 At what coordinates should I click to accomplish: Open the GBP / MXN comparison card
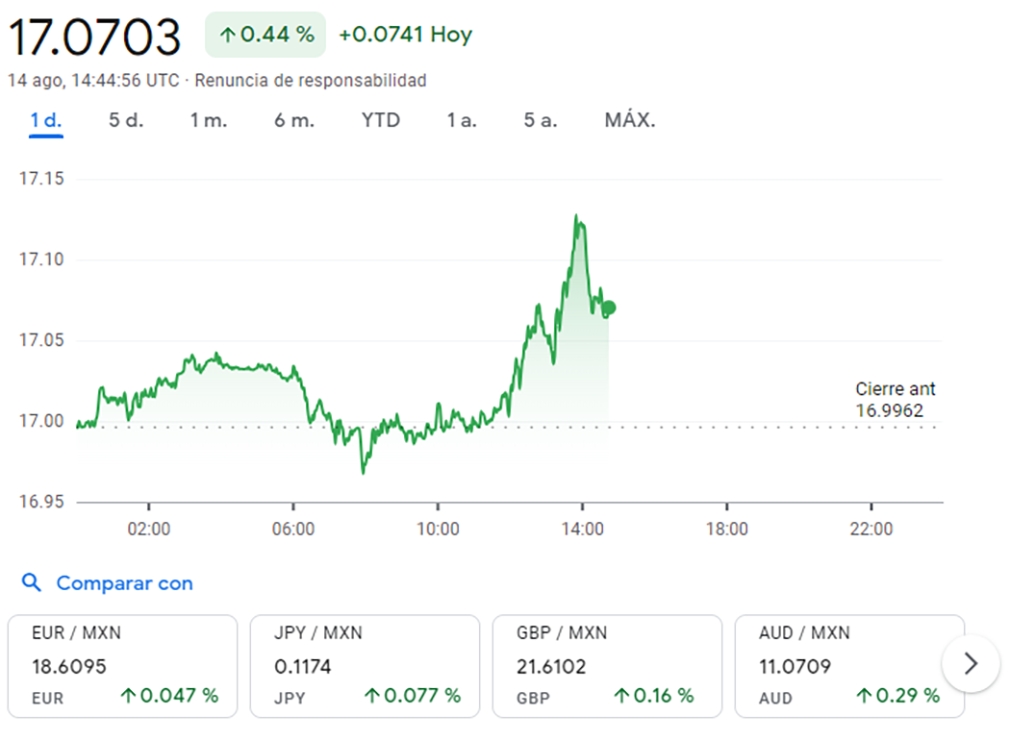[607, 665]
